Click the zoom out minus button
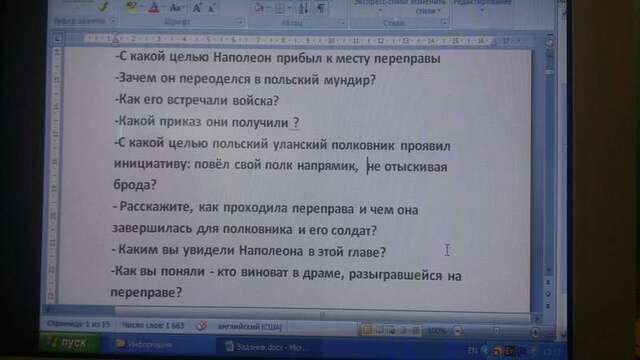The height and width of the screenshot is (360, 640). pos(458,331)
